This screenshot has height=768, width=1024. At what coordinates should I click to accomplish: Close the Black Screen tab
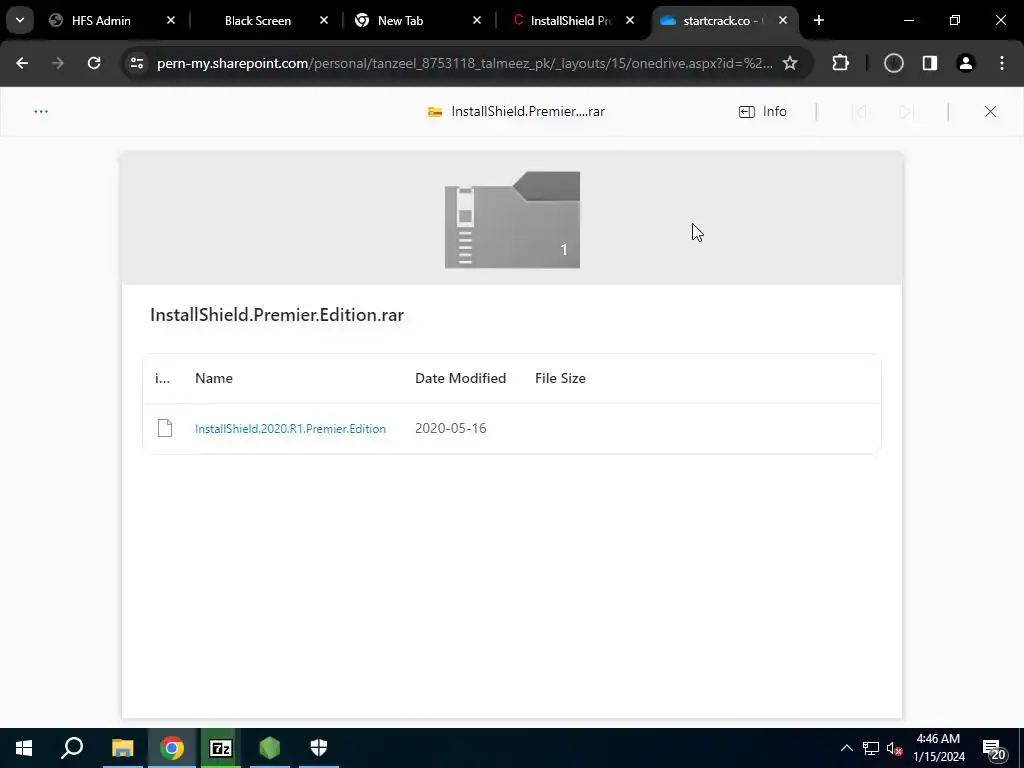pos(324,21)
